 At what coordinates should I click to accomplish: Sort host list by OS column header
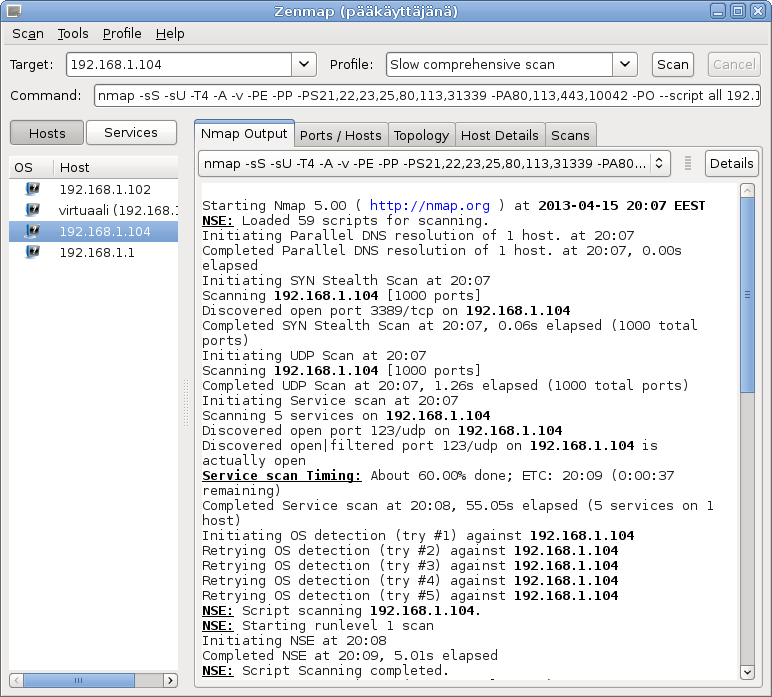(x=31, y=167)
